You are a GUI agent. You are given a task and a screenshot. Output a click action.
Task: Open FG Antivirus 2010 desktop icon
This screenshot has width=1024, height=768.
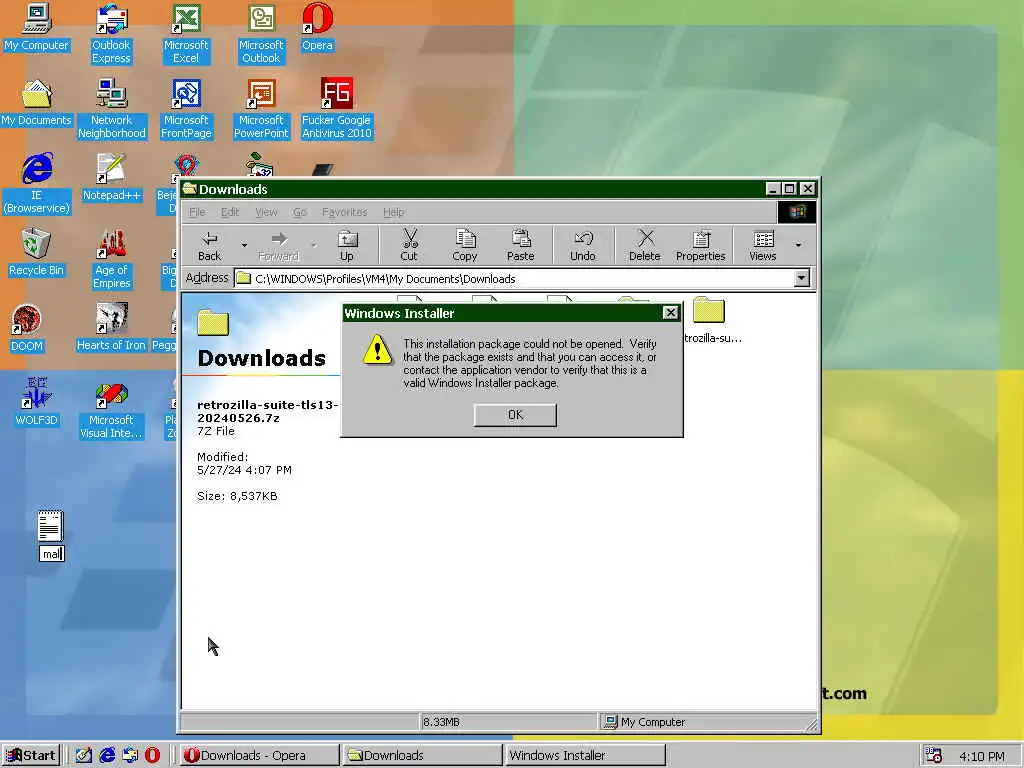click(336, 109)
